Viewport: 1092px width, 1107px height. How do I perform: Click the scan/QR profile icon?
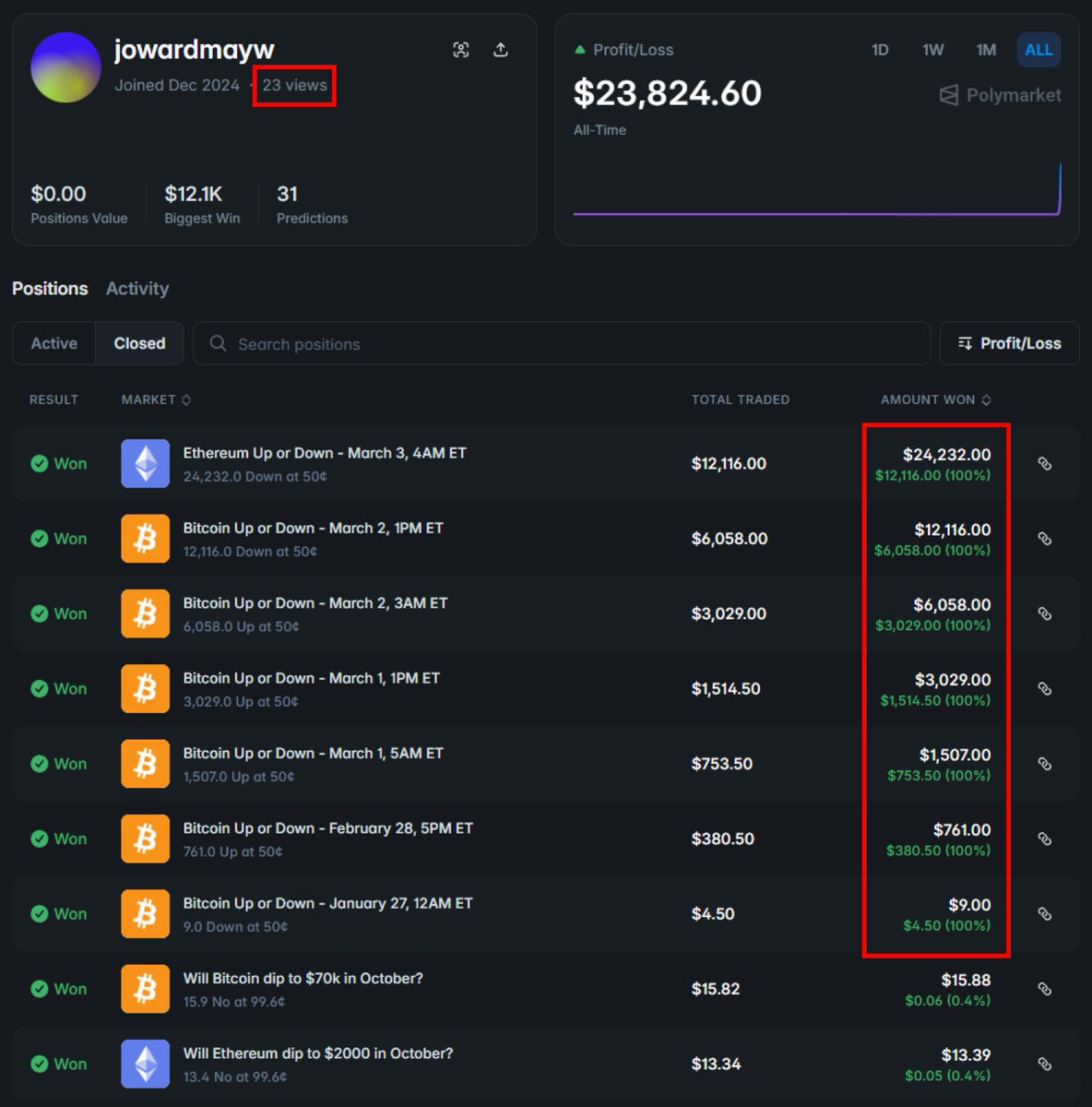pos(461,50)
